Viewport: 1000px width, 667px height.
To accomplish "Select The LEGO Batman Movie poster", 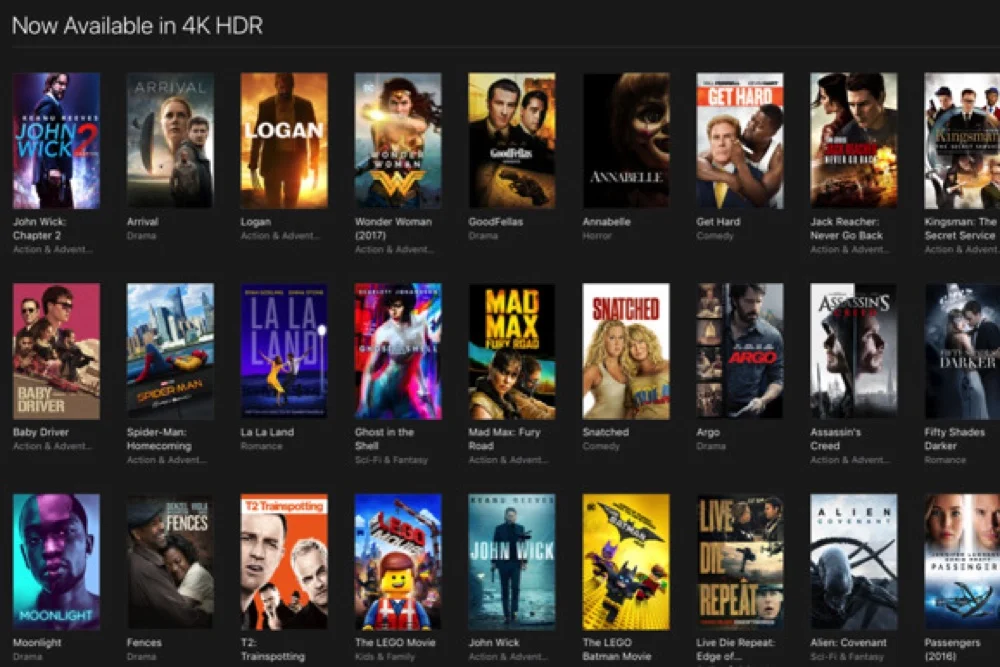I will [626, 562].
